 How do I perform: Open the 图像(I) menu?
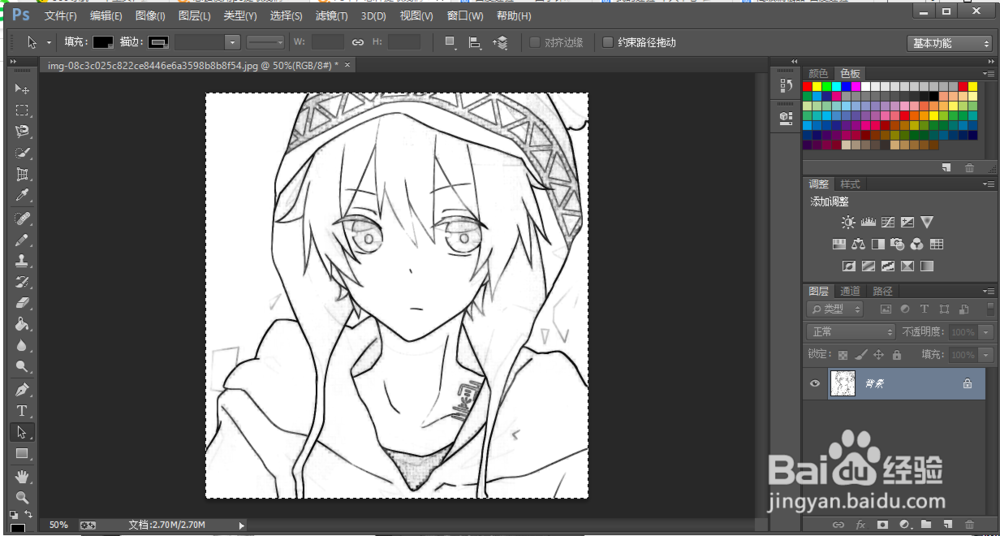coord(150,16)
